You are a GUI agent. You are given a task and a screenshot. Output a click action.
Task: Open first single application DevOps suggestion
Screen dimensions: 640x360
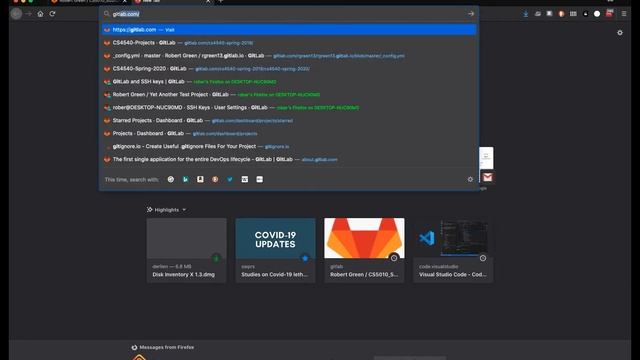click(x=289, y=160)
